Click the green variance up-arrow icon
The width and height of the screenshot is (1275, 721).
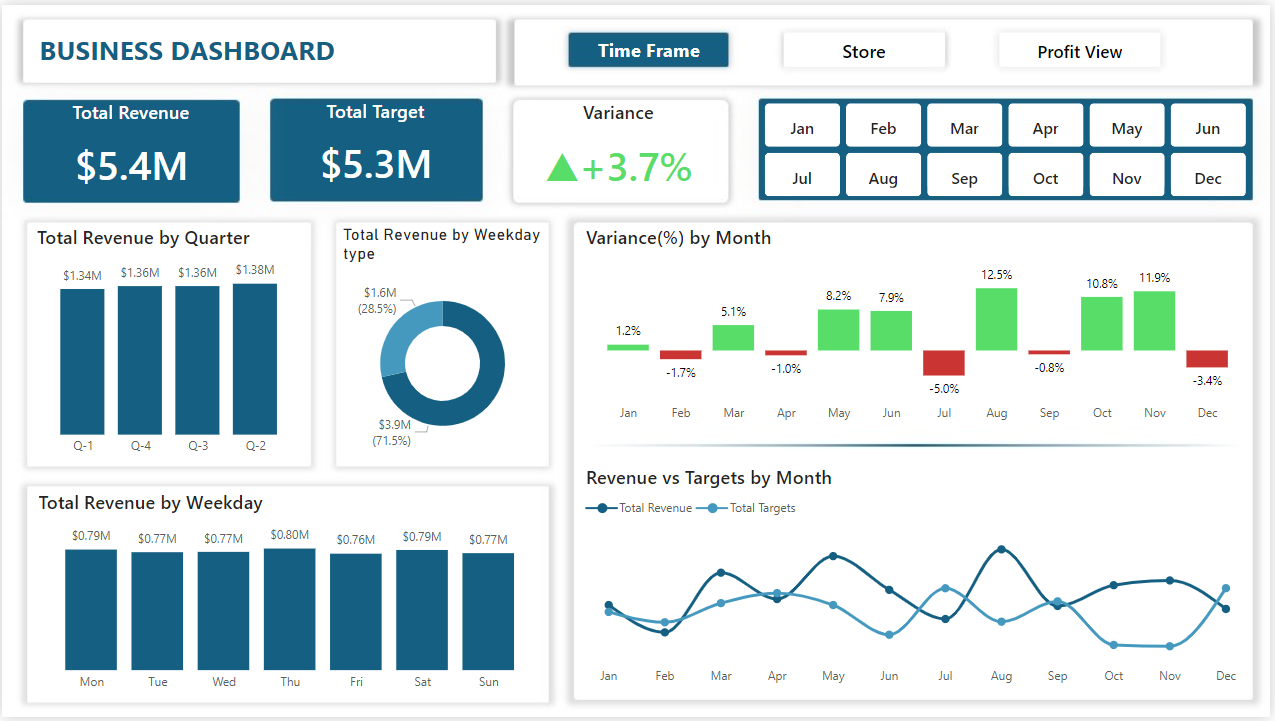click(x=562, y=168)
